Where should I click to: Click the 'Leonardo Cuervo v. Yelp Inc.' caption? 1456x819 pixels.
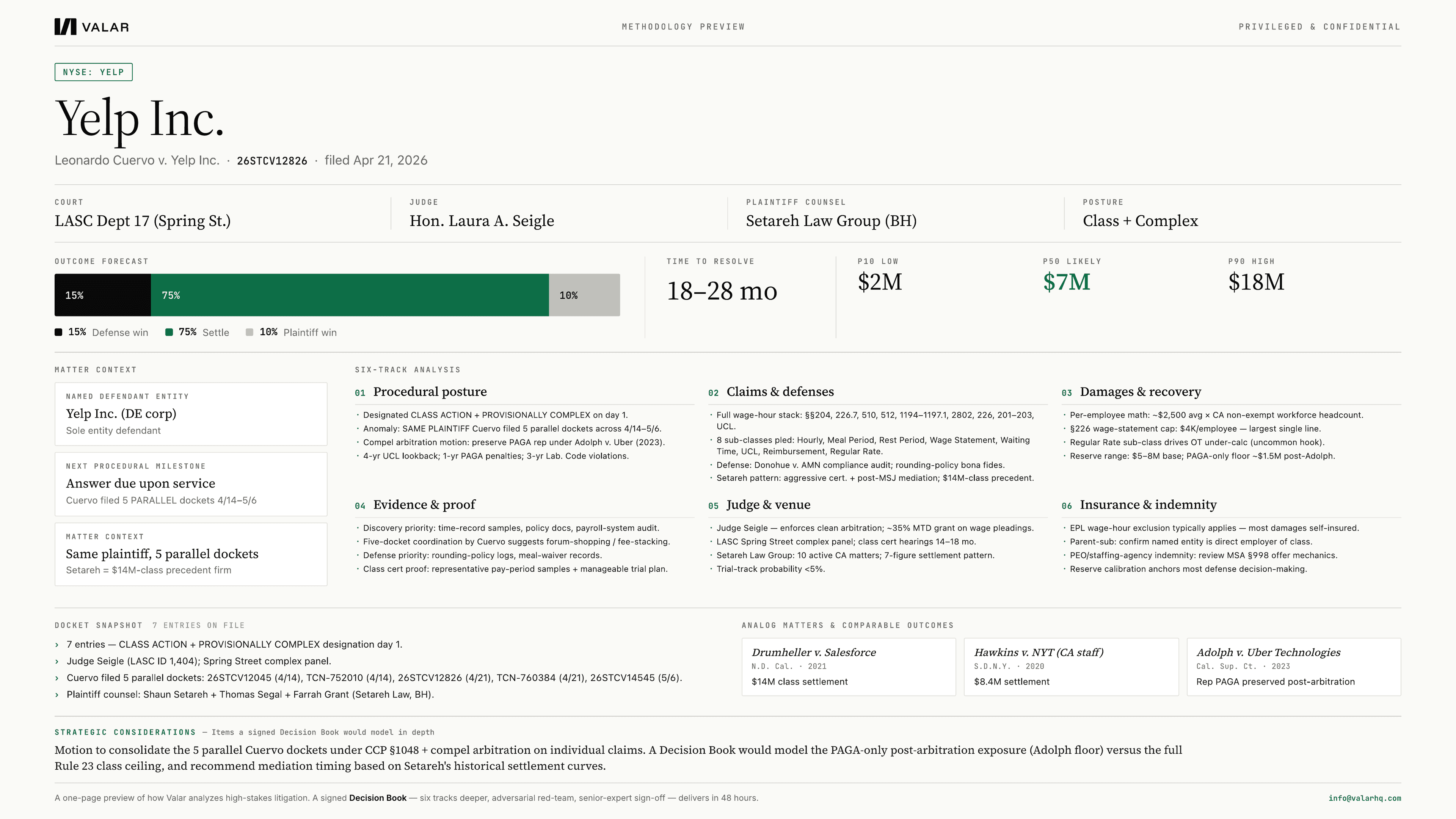click(x=137, y=160)
